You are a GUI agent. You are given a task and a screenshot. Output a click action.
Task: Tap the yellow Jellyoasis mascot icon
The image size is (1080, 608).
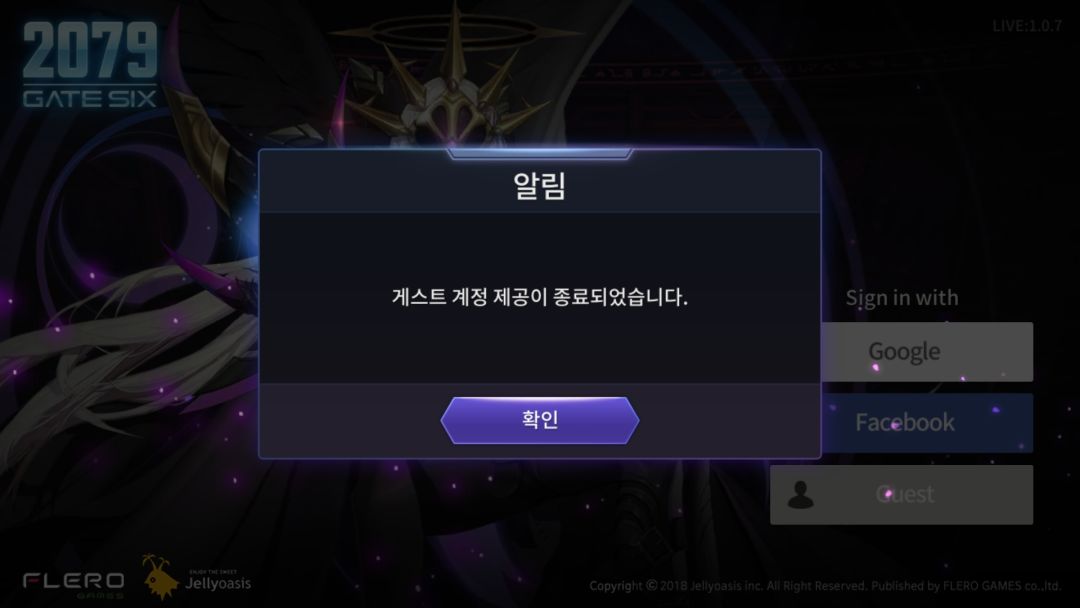(x=160, y=577)
